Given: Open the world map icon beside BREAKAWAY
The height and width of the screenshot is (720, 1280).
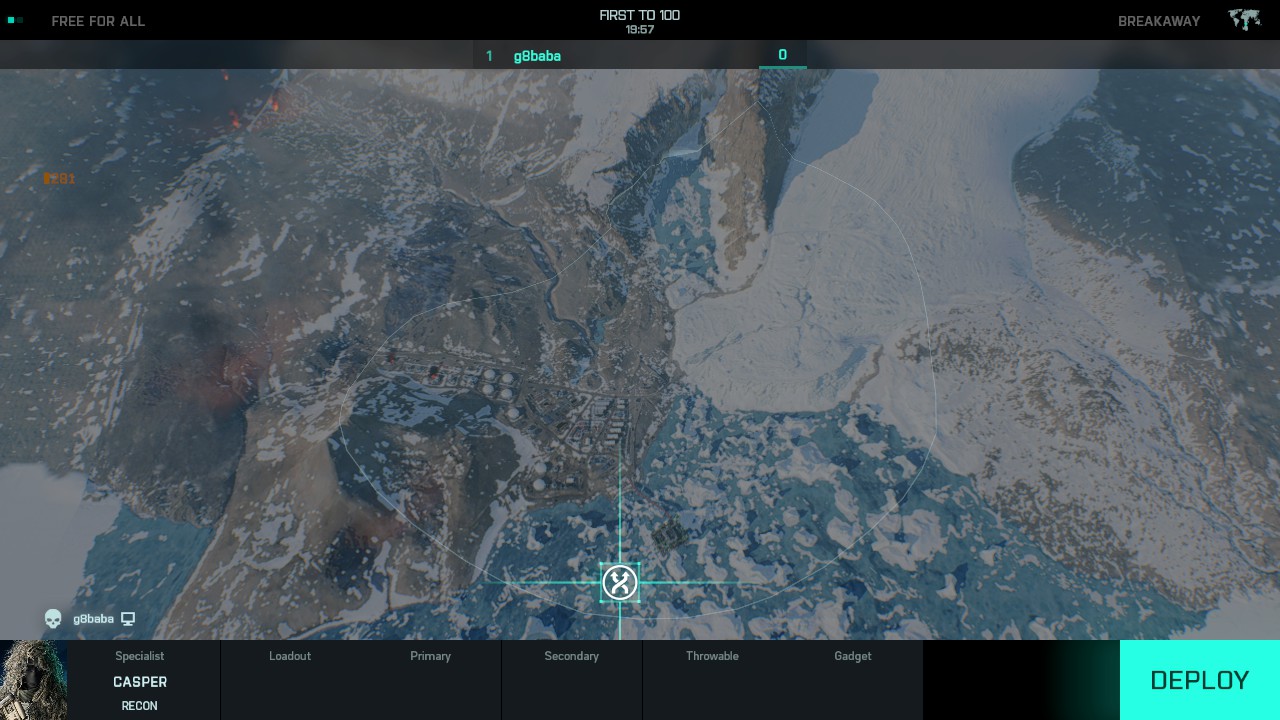Looking at the screenshot, I should 1244,20.
